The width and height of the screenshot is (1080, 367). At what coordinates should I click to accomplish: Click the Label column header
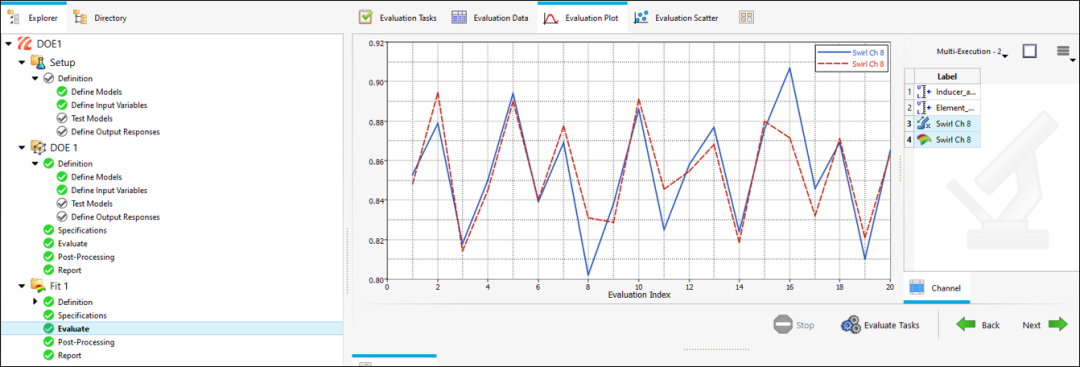coord(948,76)
